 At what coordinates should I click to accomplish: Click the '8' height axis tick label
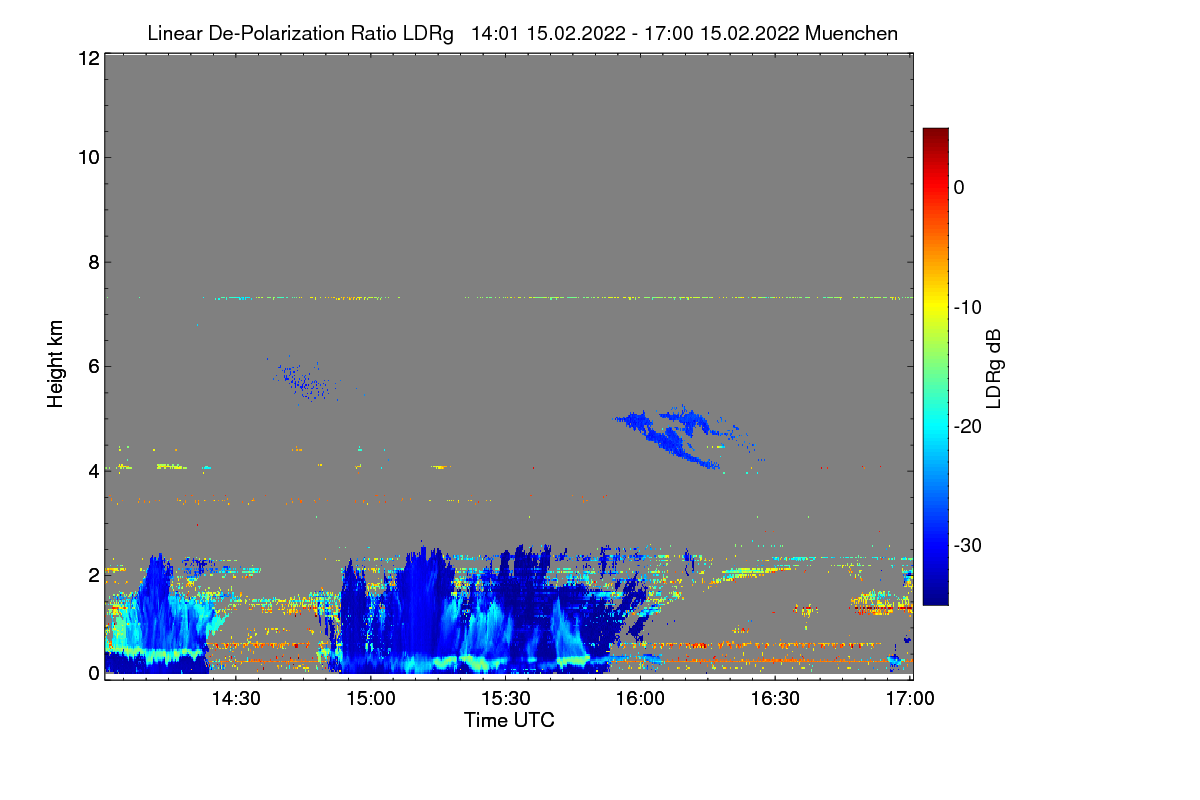pyautogui.click(x=92, y=262)
